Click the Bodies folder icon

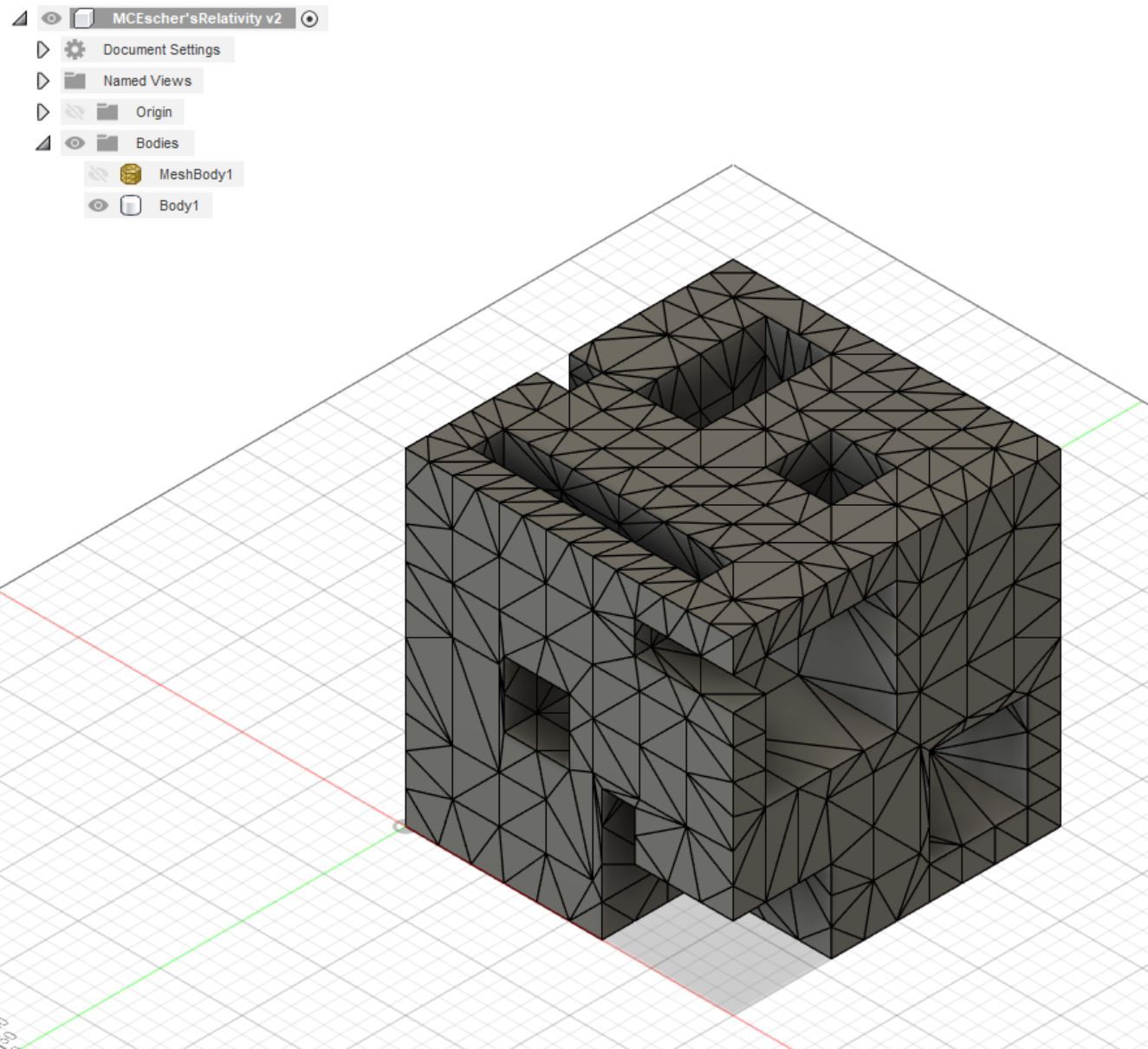(107, 143)
